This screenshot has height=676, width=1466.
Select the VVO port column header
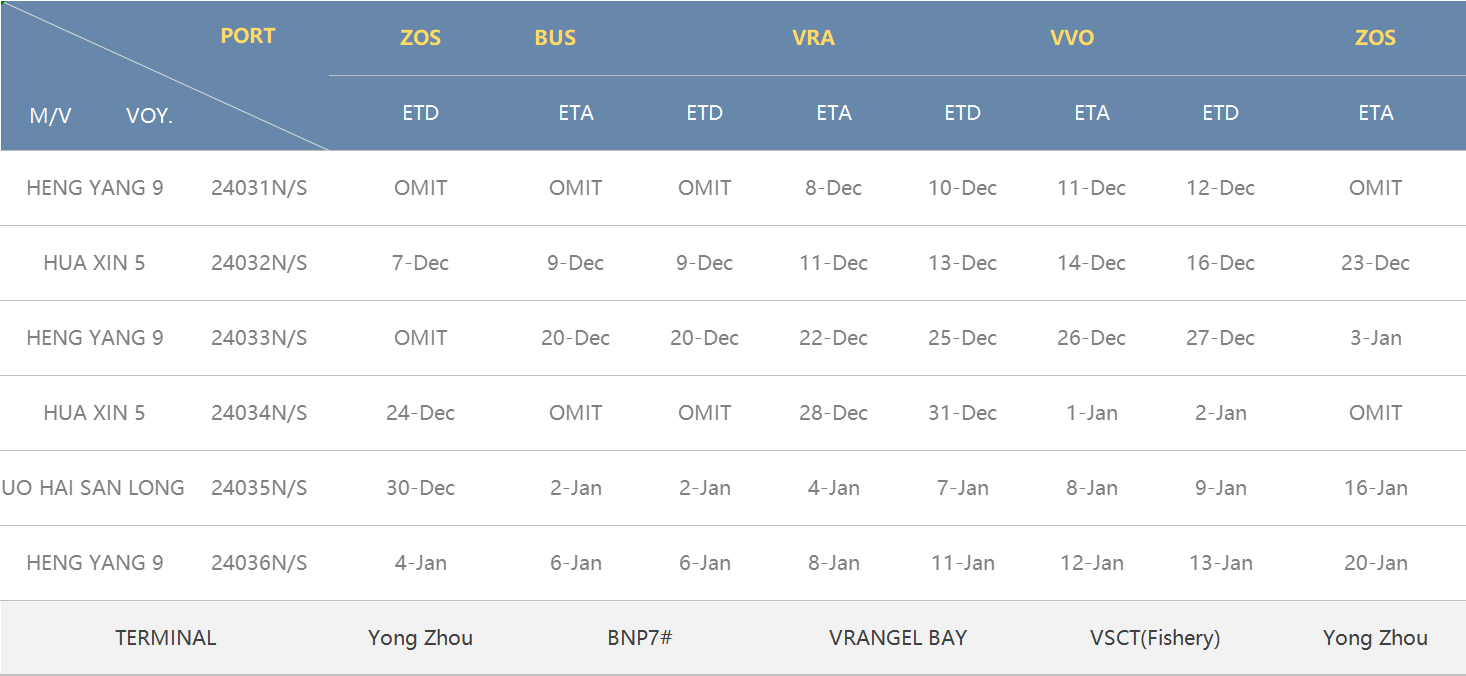pyautogui.click(x=1072, y=38)
